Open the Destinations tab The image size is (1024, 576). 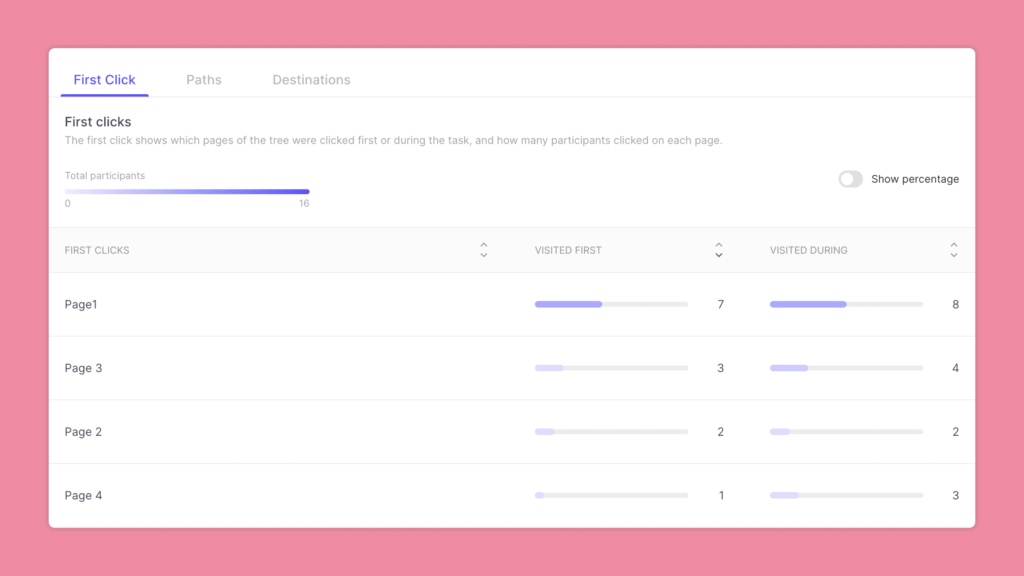click(311, 80)
